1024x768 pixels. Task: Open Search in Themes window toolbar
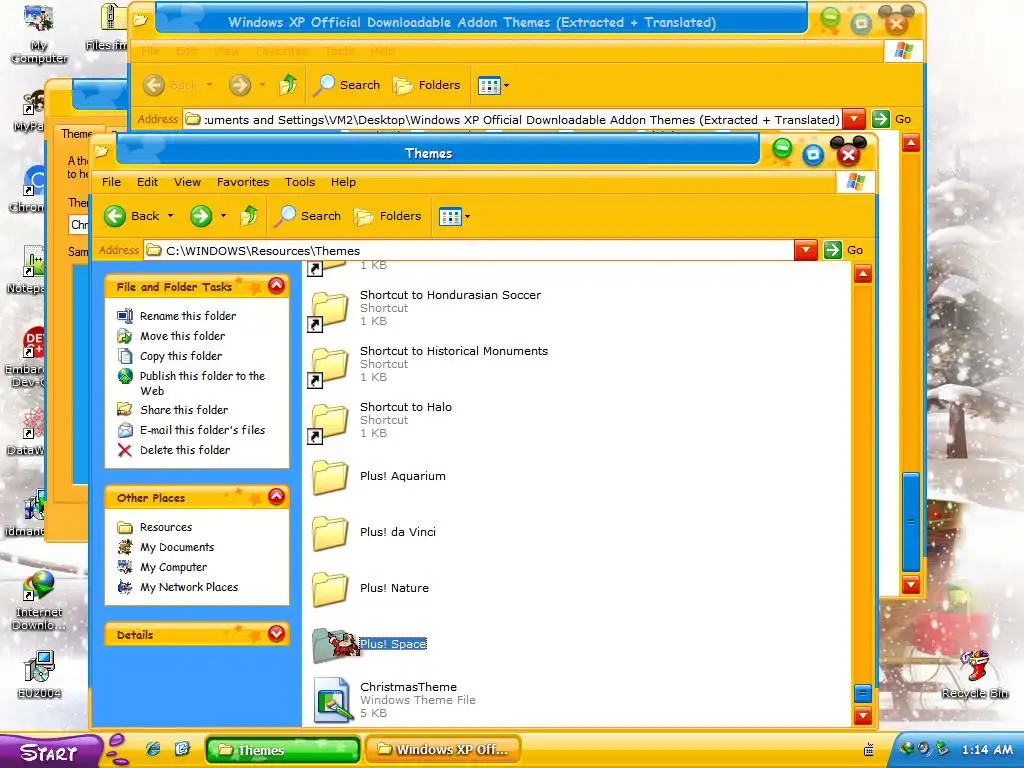(308, 216)
